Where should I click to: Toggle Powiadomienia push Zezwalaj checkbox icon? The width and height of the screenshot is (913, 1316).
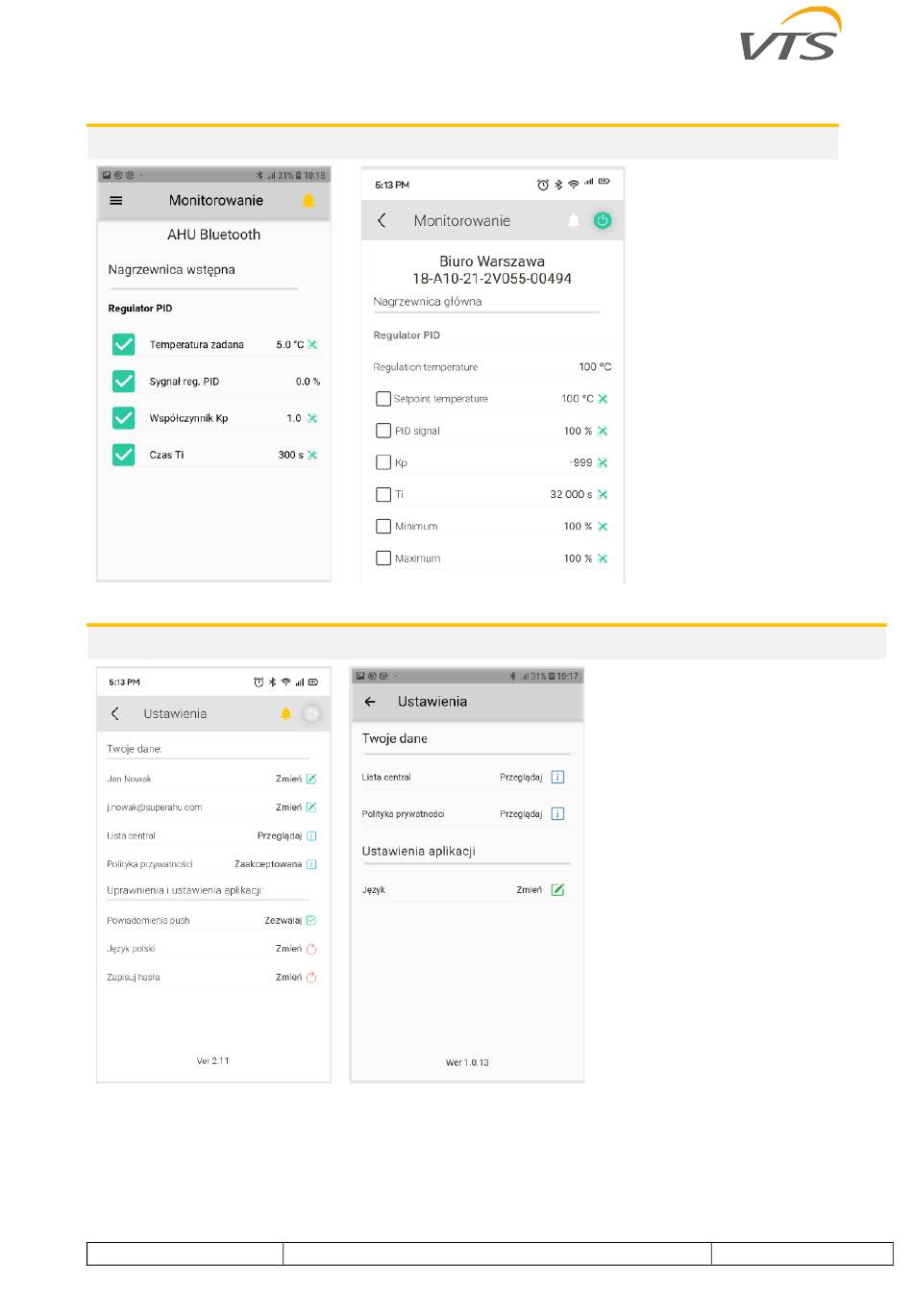tap(311, 921)
